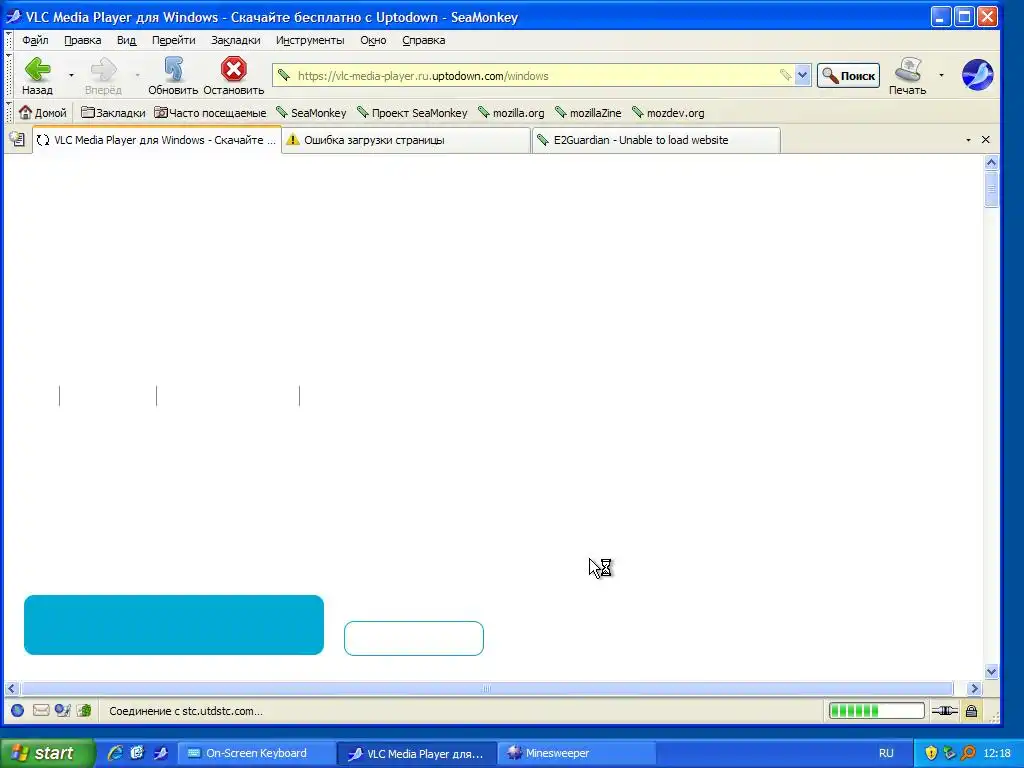Open the list-all-tabs dropdown
Viewport: 1024px width, 768px height.
[x=968, y=140]
